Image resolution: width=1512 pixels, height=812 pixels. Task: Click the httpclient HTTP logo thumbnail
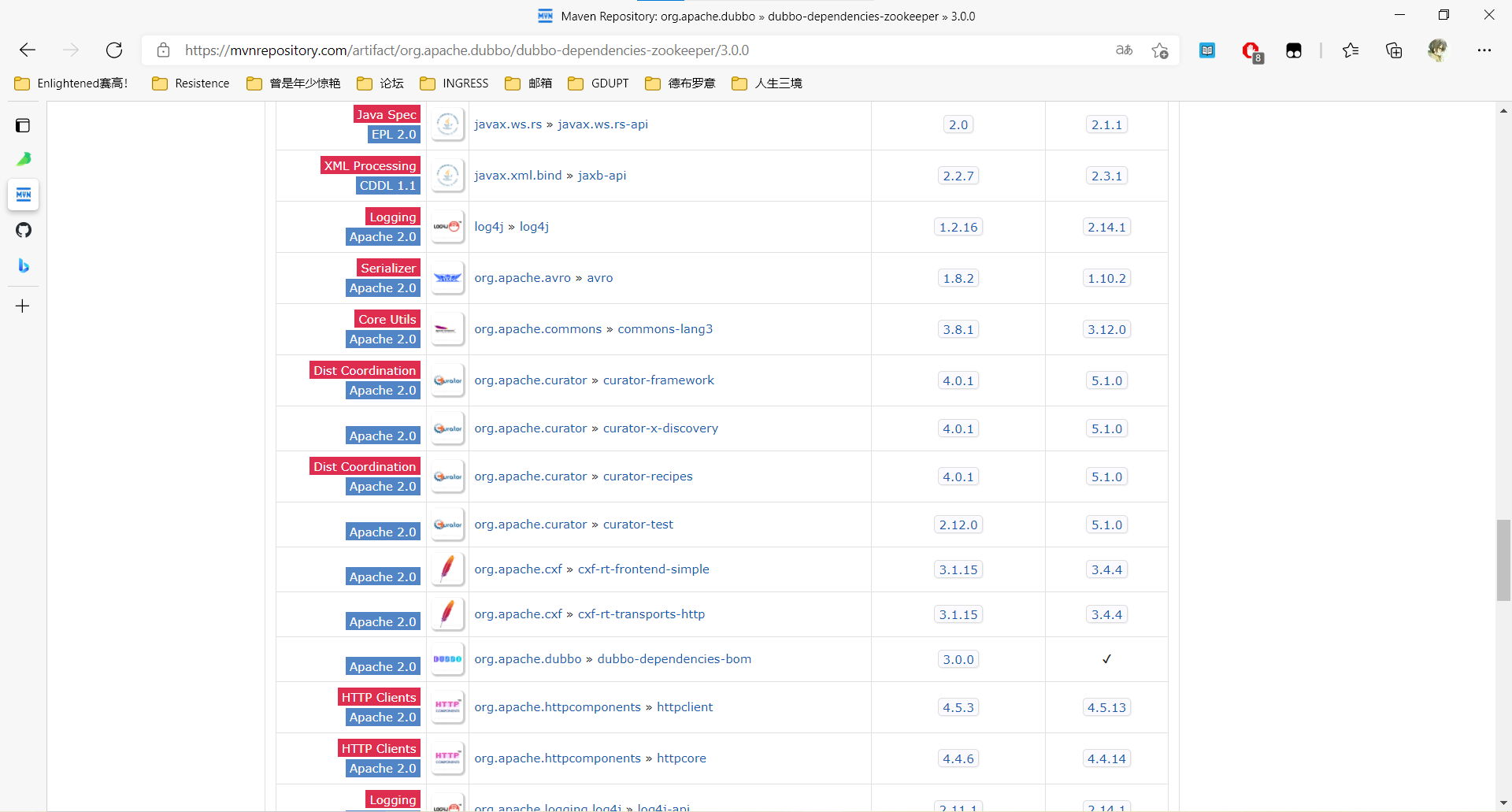click(447, 707)
